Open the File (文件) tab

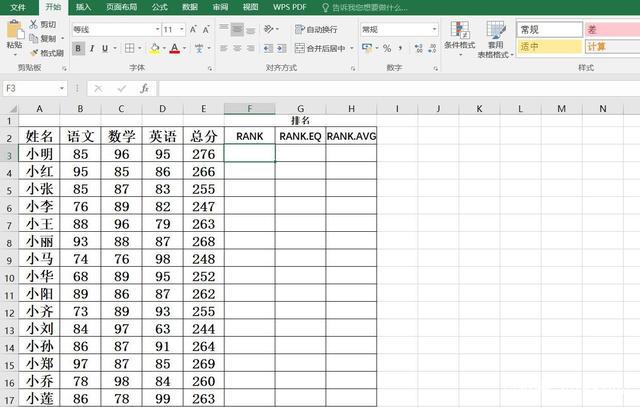tap(18, 7)
